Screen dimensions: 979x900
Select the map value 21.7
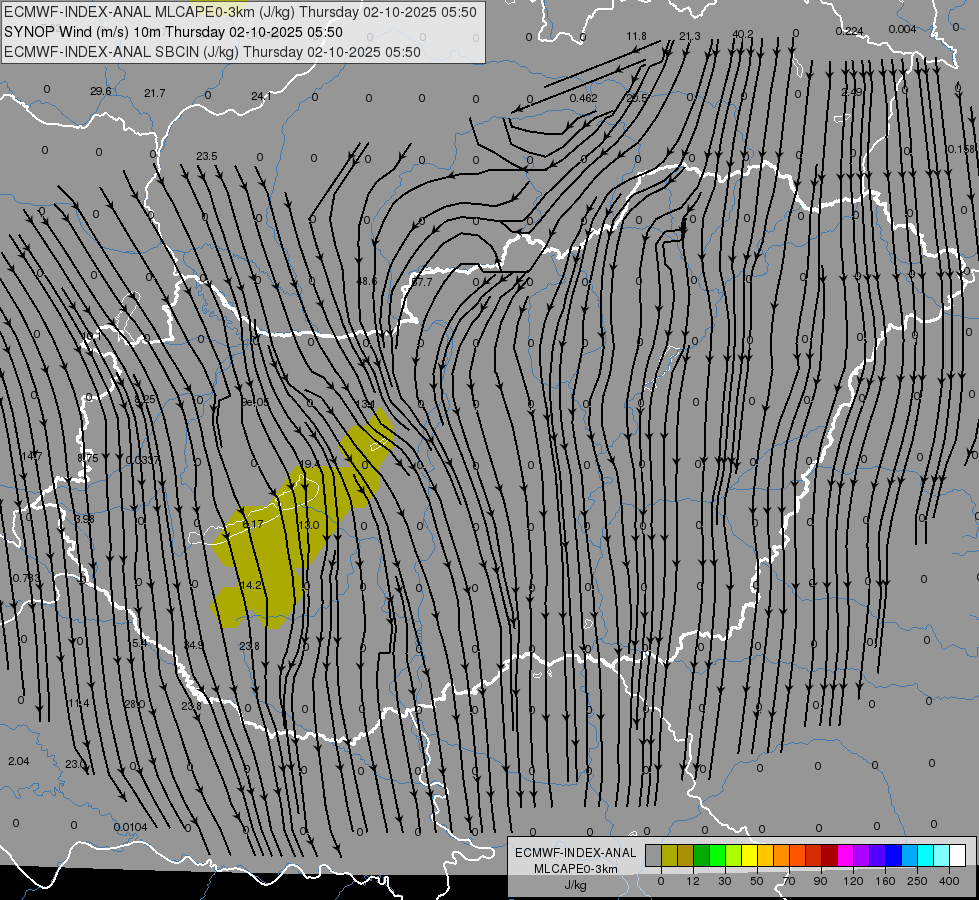(155, 93)
